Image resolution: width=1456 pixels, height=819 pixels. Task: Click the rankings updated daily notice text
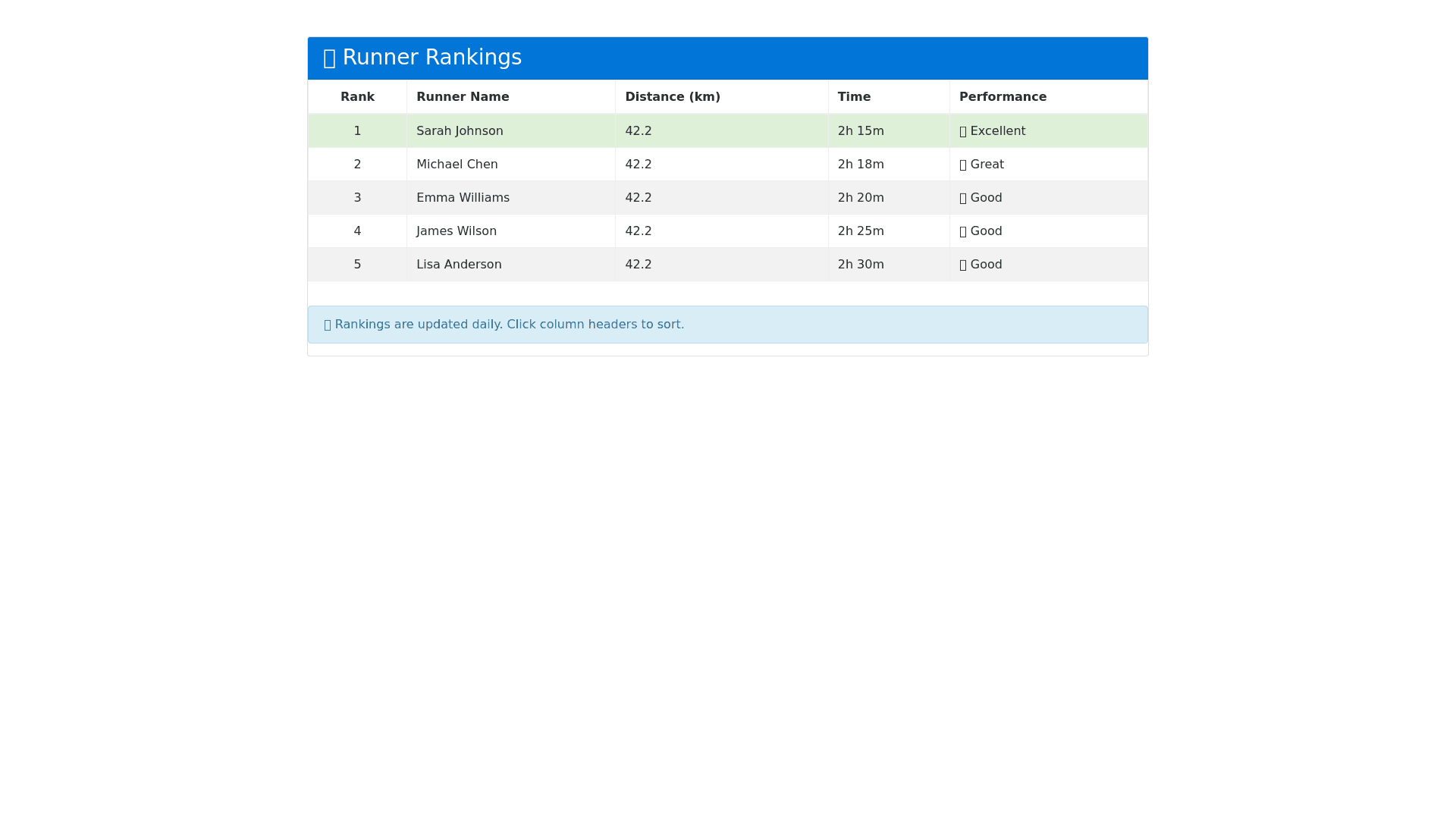(509, 325)
